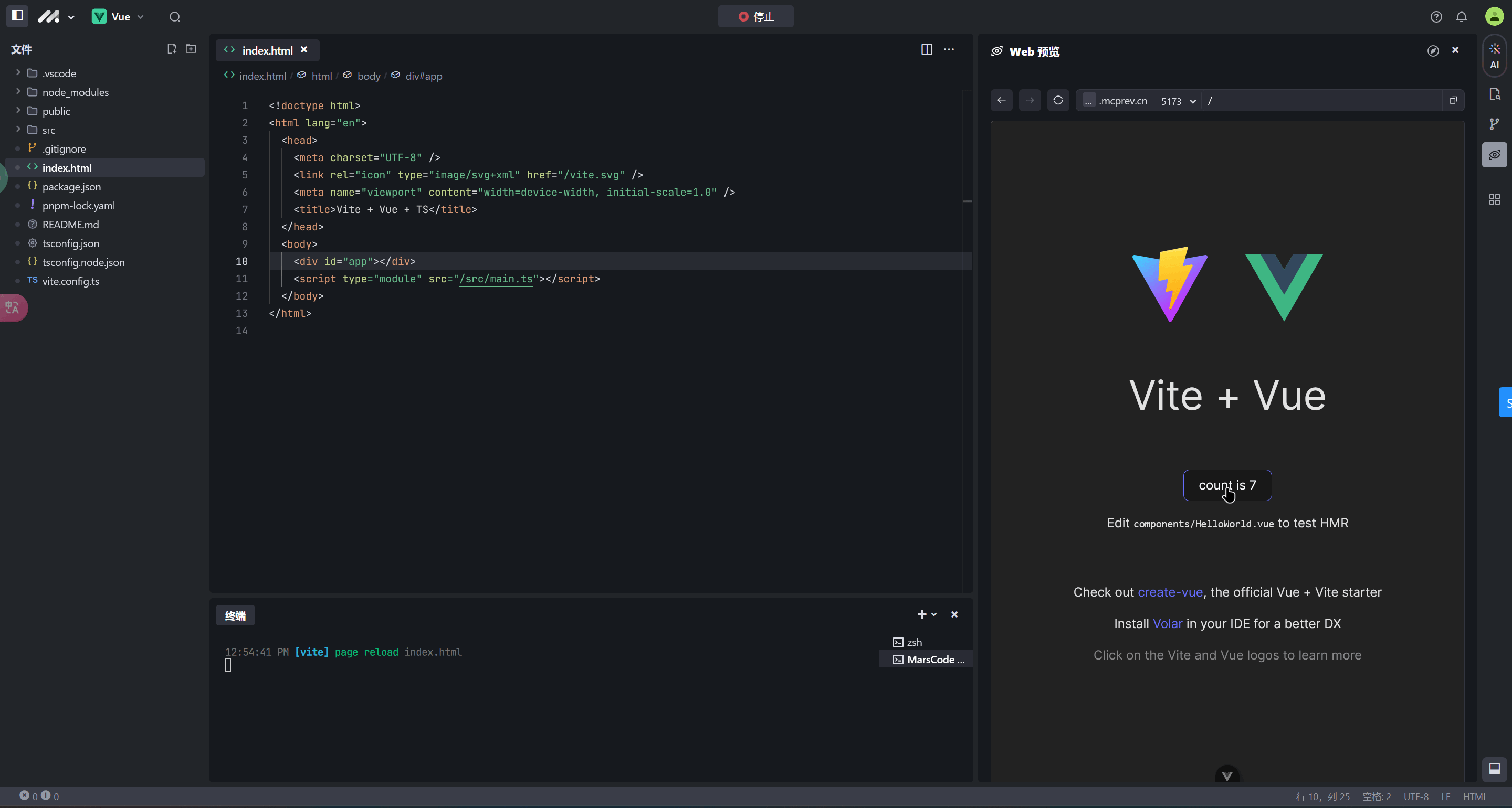Close the Web 预览 panel
The image size is (1512, 808).
tap(1455, 50)
